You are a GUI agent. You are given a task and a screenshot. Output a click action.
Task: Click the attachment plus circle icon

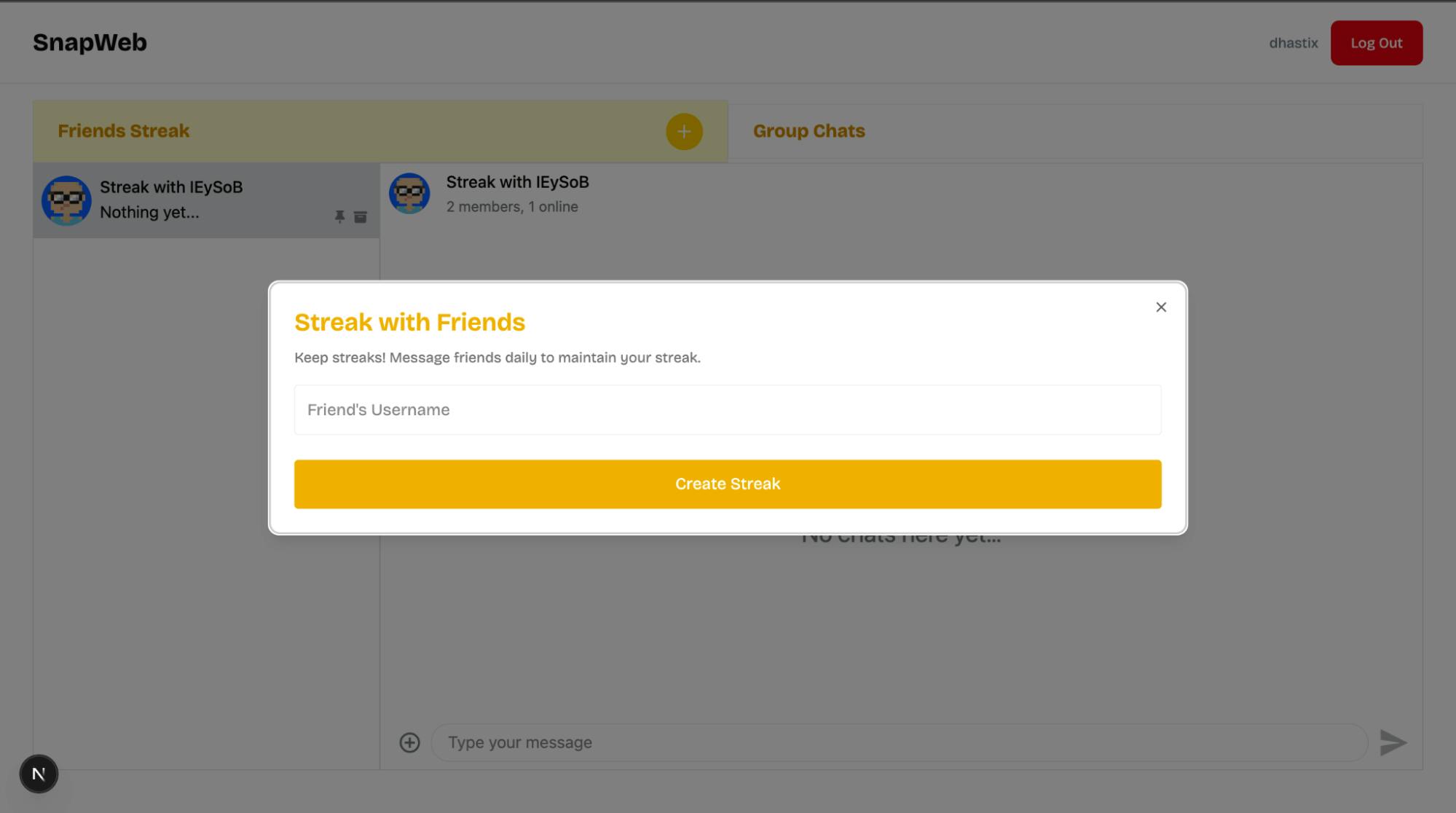(409, 742)
